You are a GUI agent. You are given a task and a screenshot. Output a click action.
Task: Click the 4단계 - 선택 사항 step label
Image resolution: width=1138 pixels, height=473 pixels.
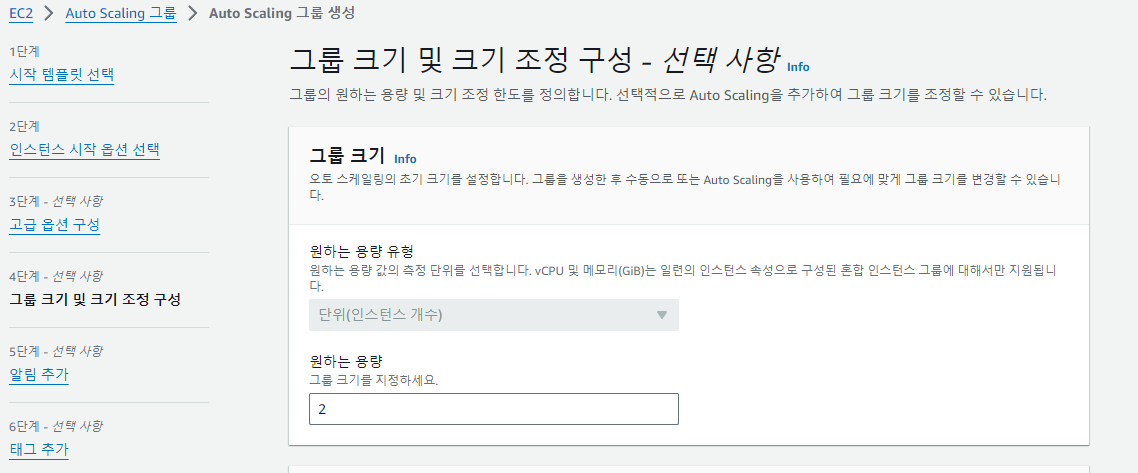(x=55, y=276)
